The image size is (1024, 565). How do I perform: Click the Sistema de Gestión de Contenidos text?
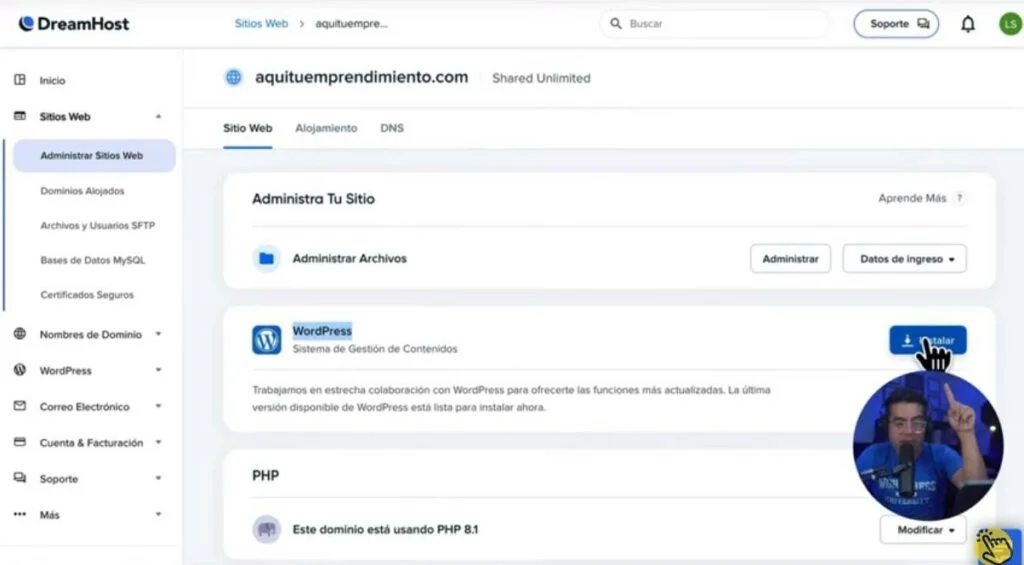click(375, 349)
